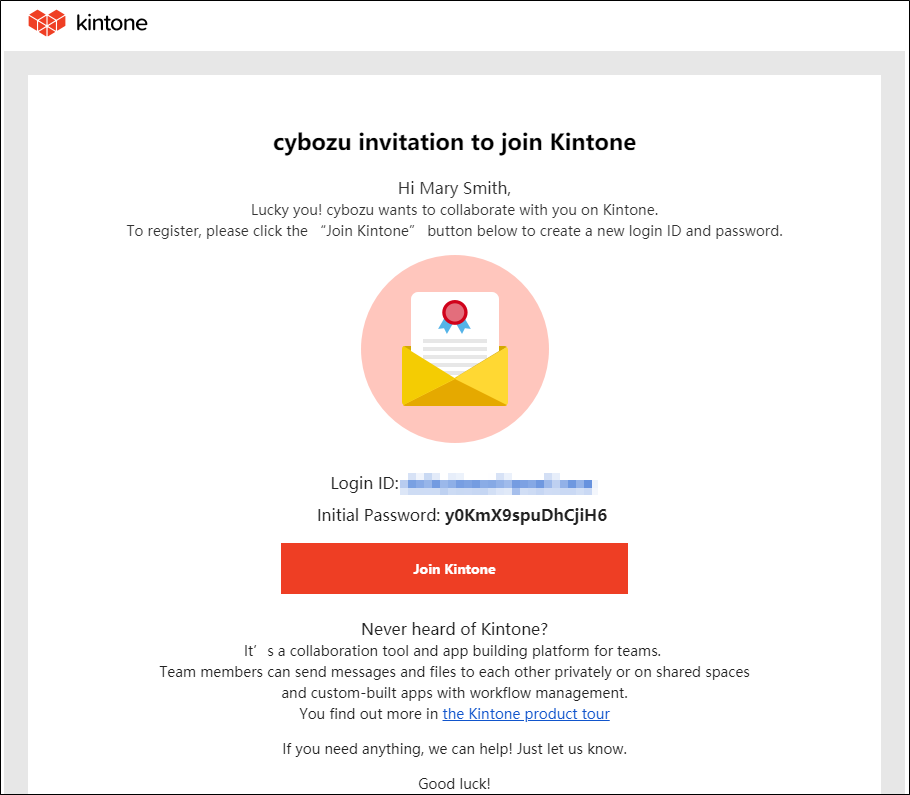Click the invitation heading text
This screenshot has height=795, width=910.
pyautogui.click(x=454, y=142)
